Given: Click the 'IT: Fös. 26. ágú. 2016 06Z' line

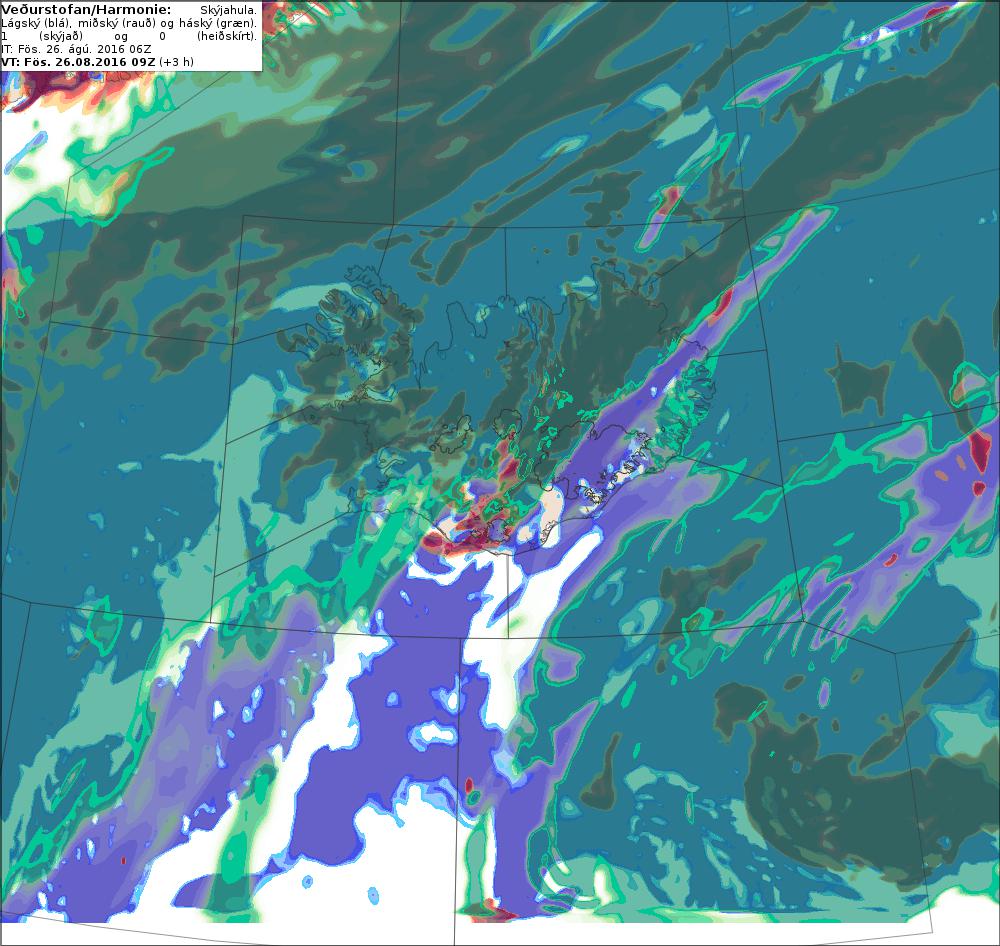Looking at the screenshot, I should [77, 49].
